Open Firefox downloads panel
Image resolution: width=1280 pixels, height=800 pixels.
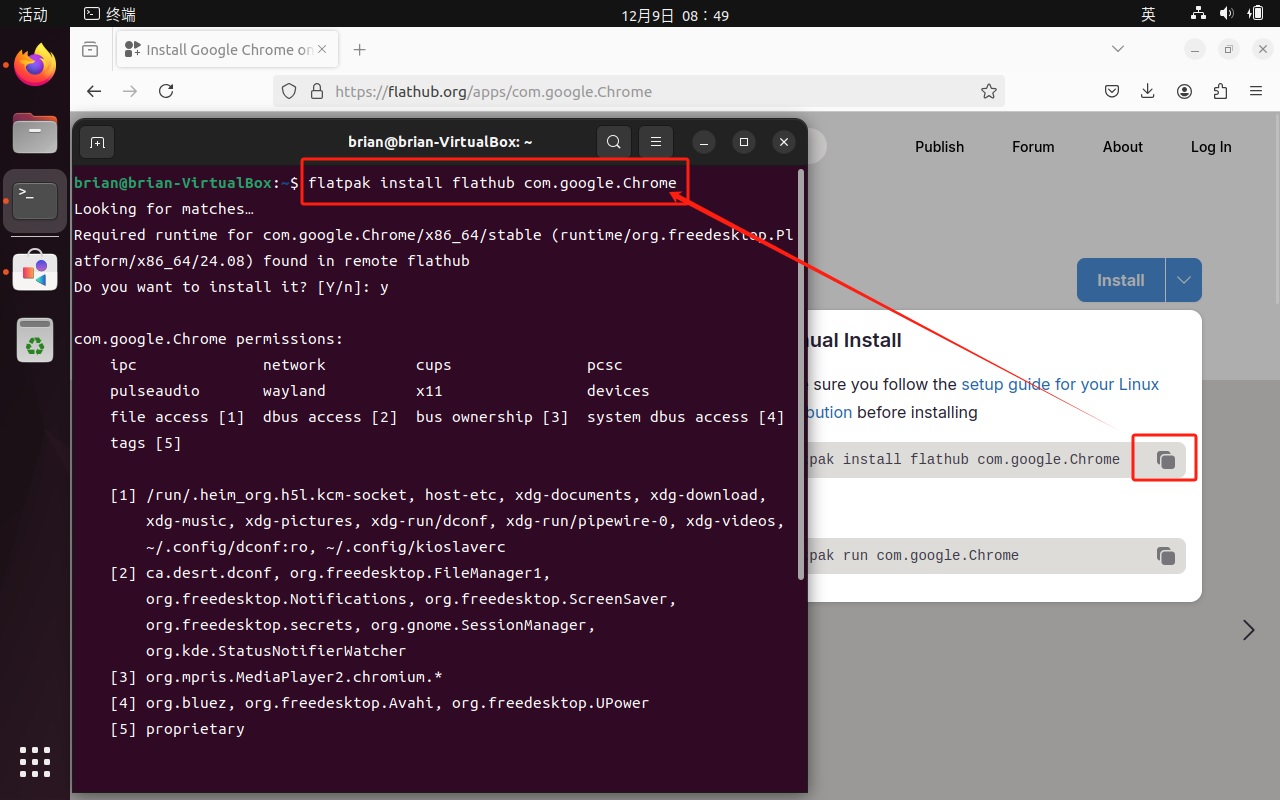[x=1148, y=91]
